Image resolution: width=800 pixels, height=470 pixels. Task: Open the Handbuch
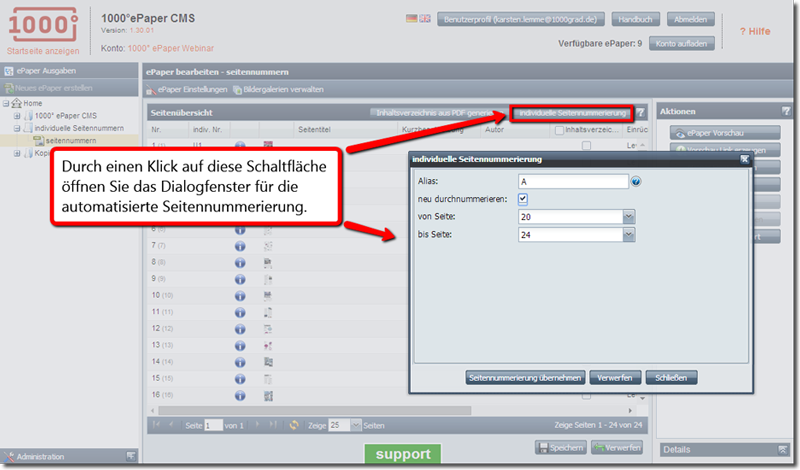point(635,19)
